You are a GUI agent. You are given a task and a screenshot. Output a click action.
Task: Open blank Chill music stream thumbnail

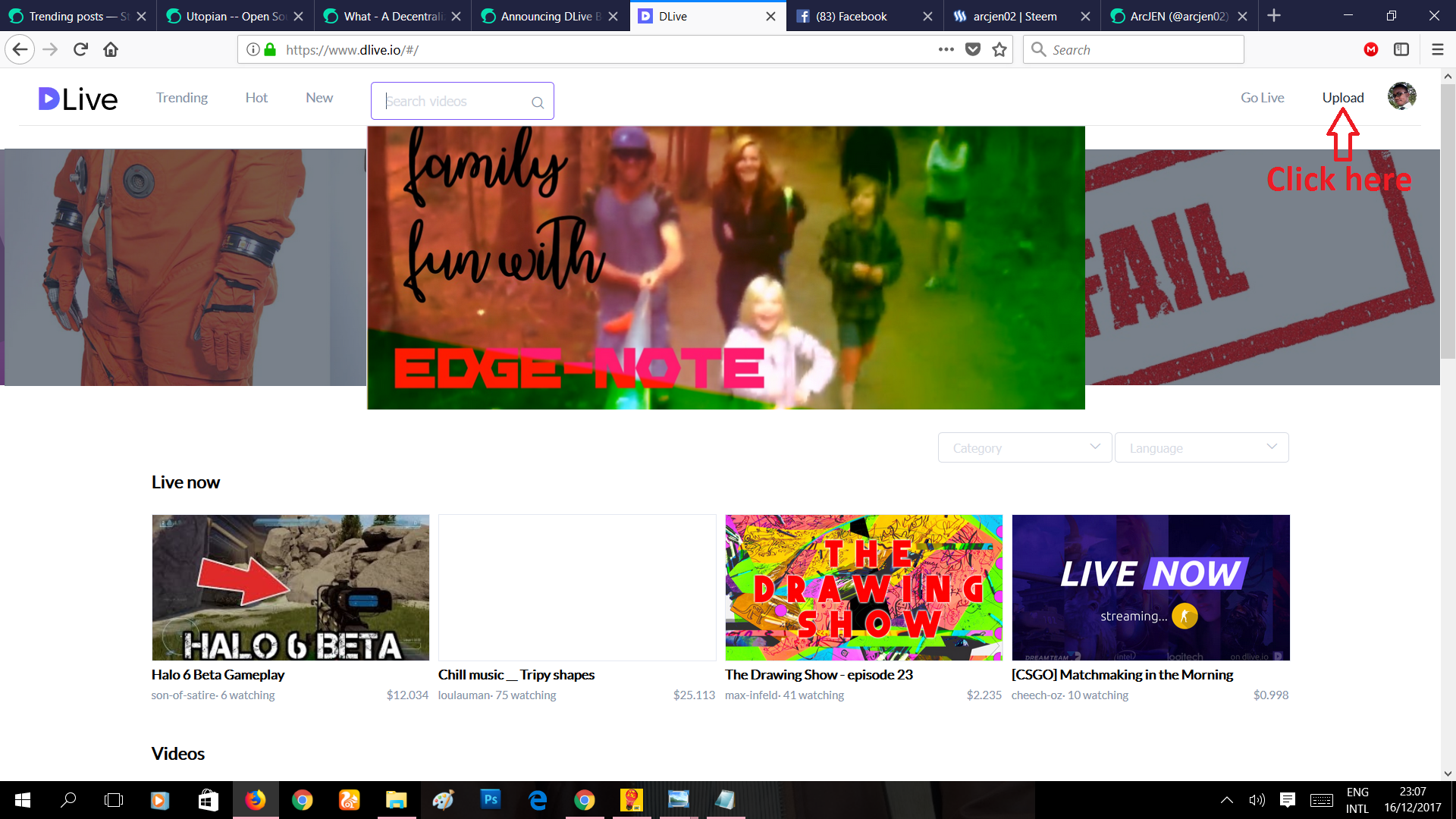point(577,588)
